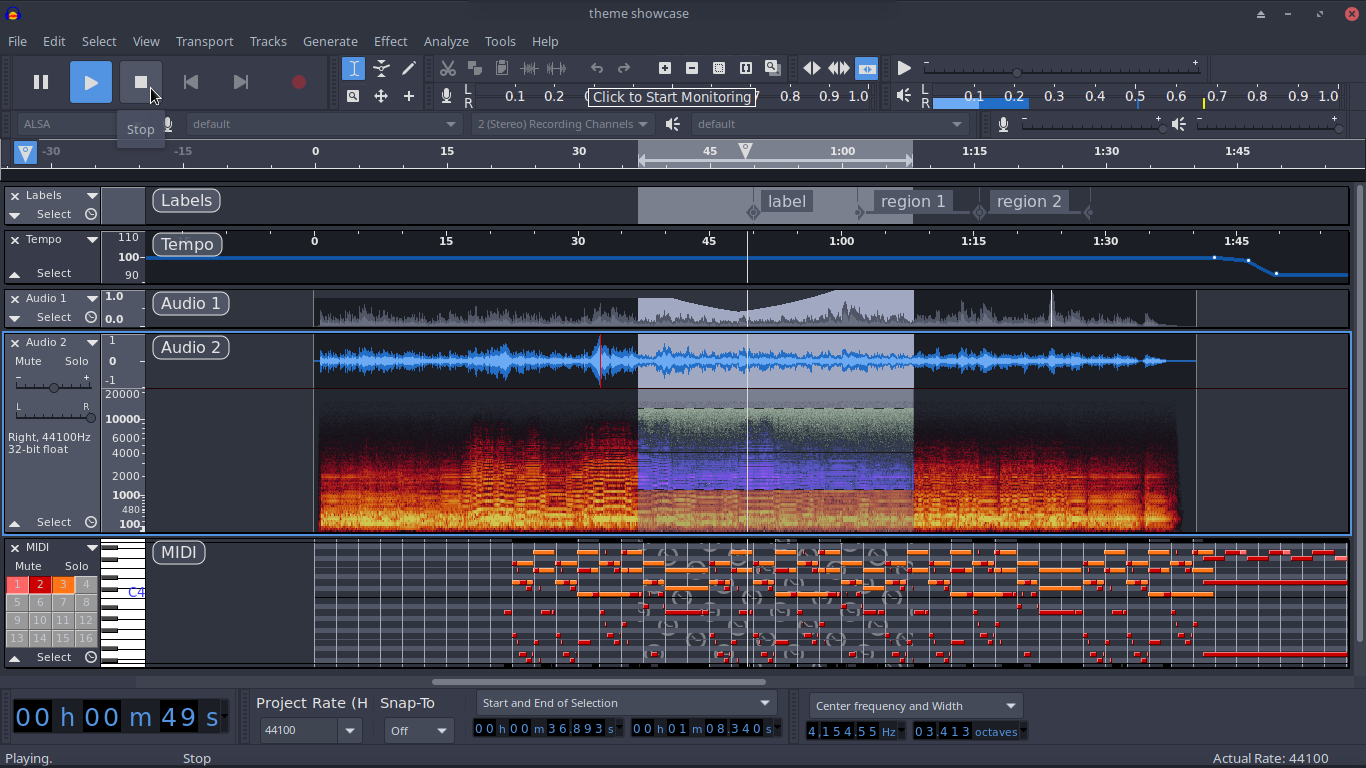Image resolution: width=1366 pixels, height=768 pixels.
Task: Open Center frequency and Width dropdown
Action: pos(916,706)
